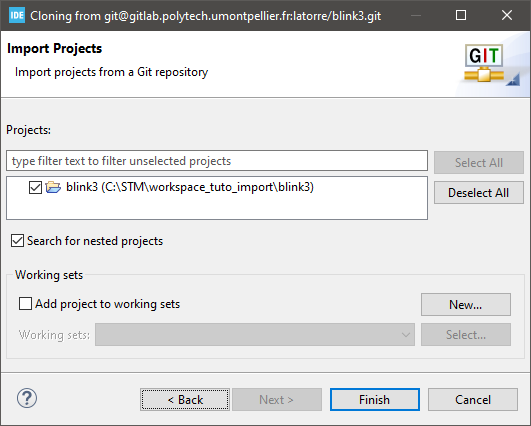Cancel the import projects dialog
531x426 pixels.
point(473,400)
